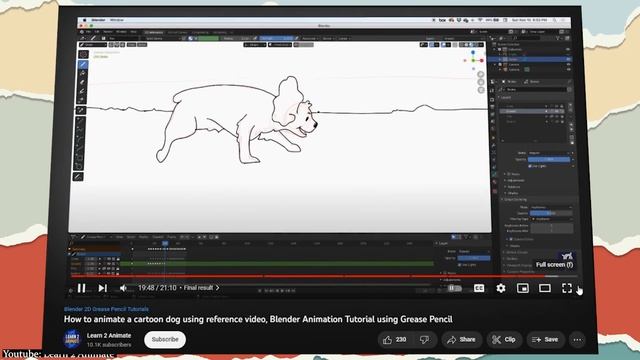Select the Box tool
The image size is (640, 360).
click(80, 157)
